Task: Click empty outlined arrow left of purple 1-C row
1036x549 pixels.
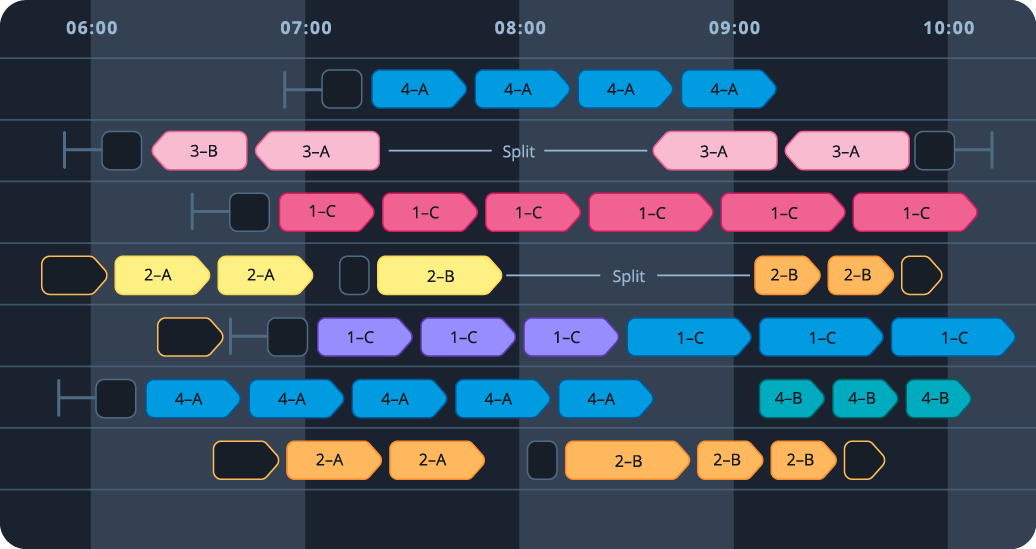Action: pyautogui.click(x=189, y=337)
